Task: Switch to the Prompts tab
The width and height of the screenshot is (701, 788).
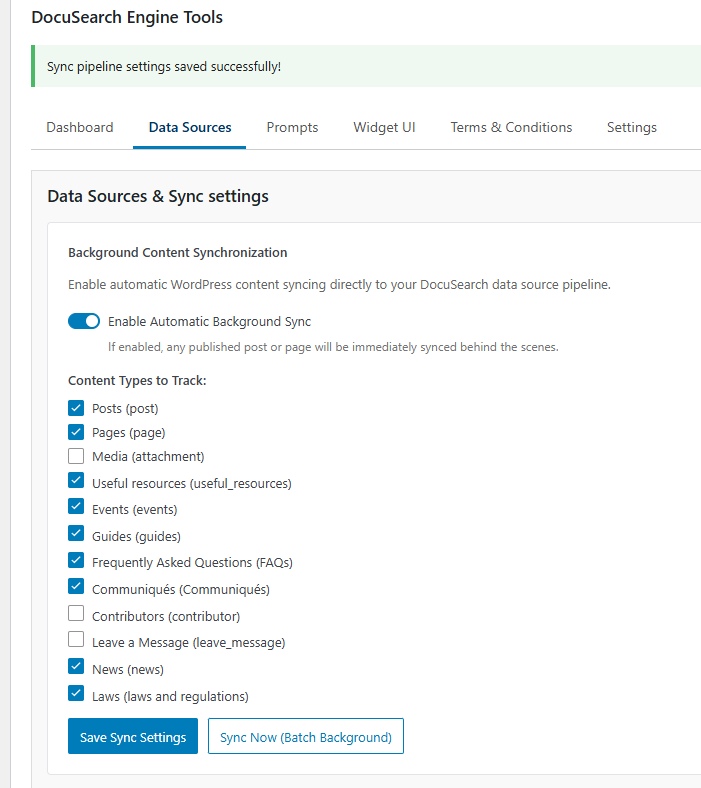Action: (292, 128)
